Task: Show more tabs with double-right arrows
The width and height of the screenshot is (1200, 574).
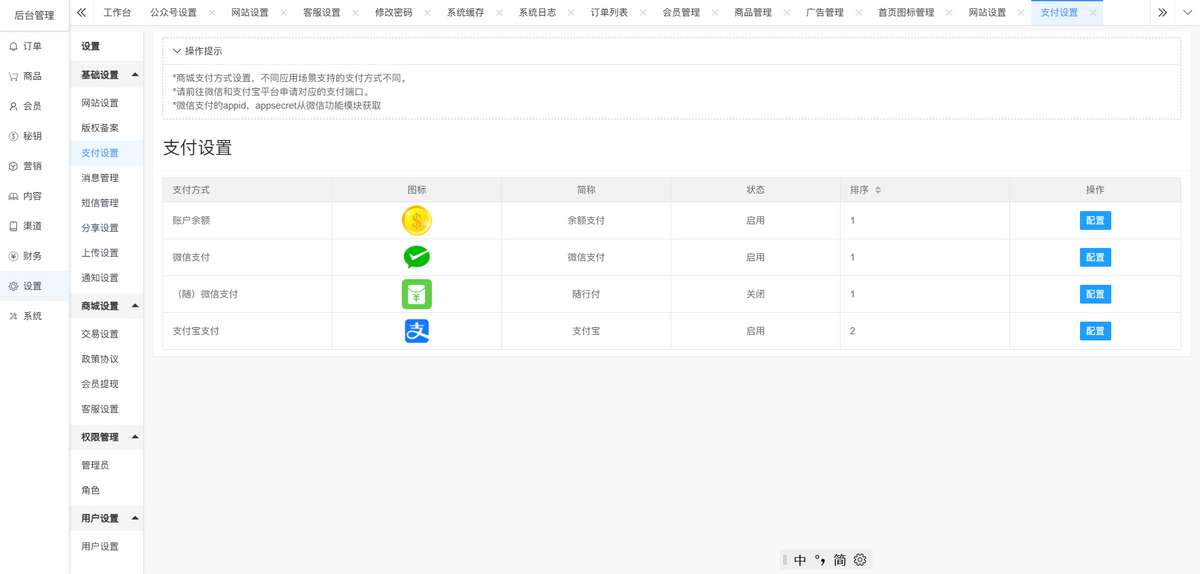Action: (x=1162, y=13)
